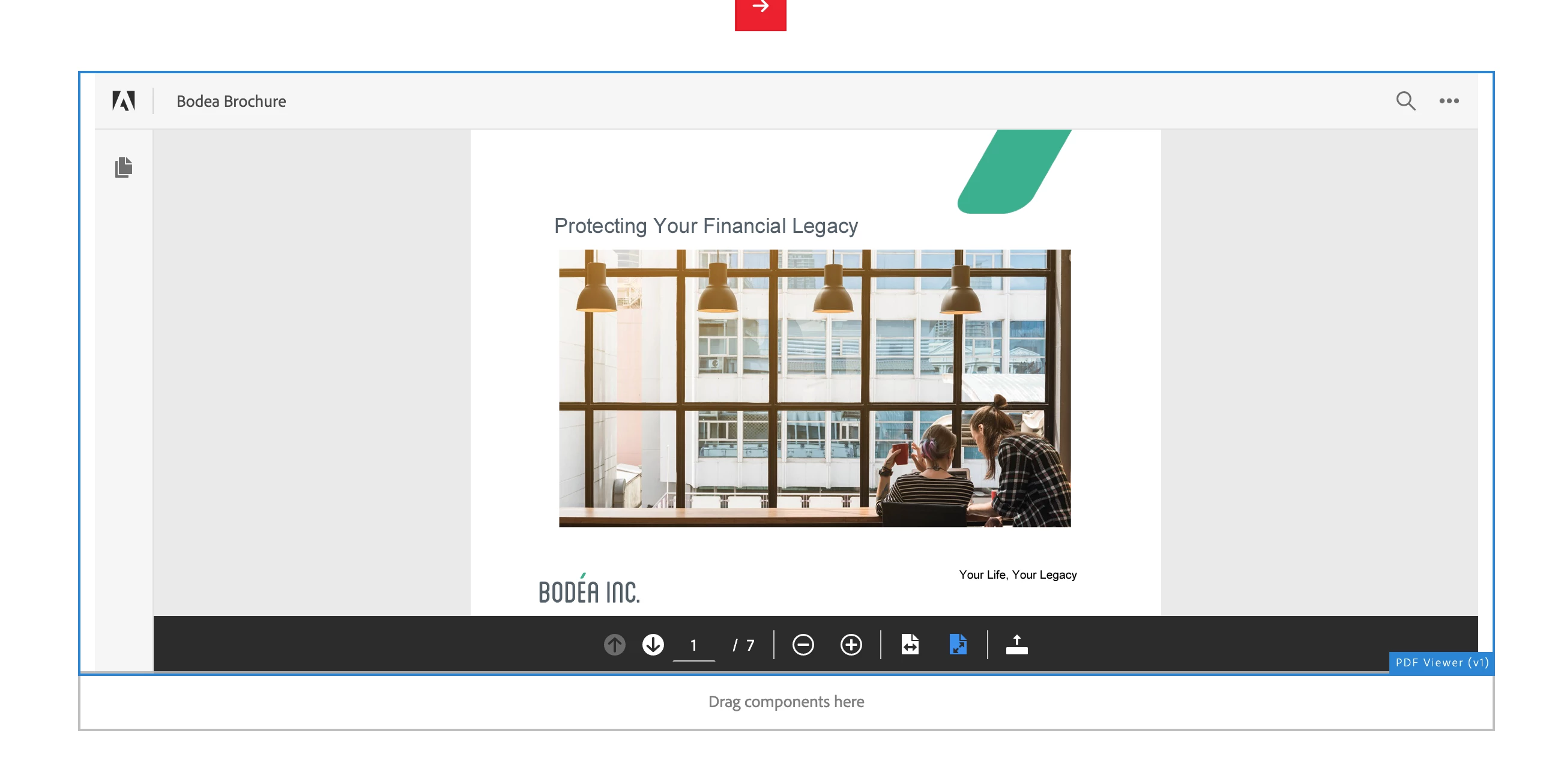Click the total page count showing 7
Viewport: 1549px width, 784px height.
(x=749, y=645)
